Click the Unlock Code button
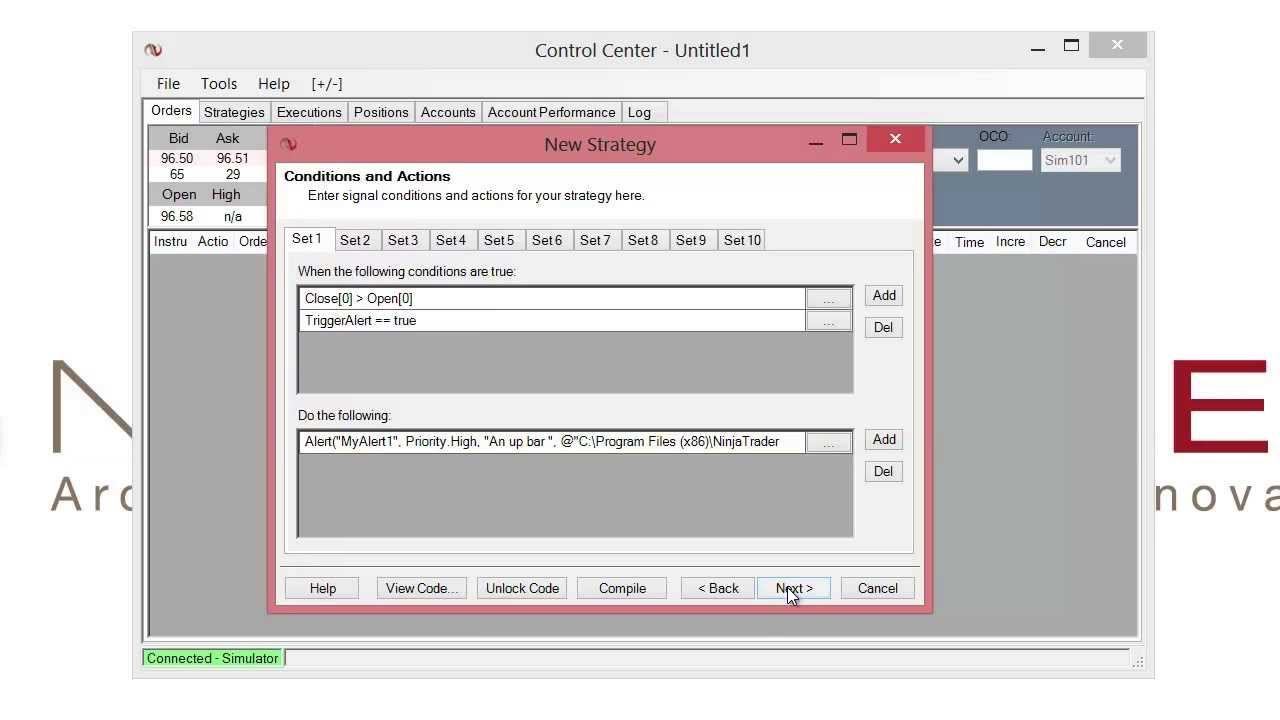Screen dimensions: 1280x720 coord(522,588)
